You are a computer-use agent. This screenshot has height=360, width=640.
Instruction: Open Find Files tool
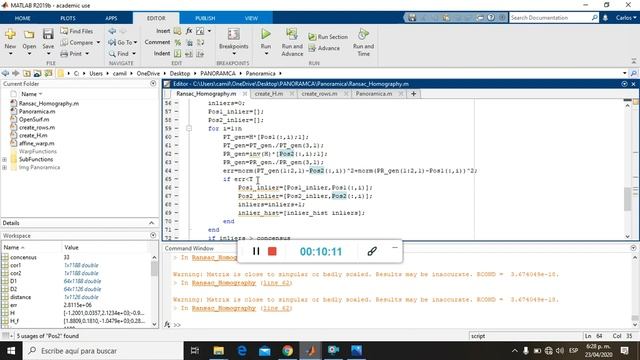tap(76, 31)
